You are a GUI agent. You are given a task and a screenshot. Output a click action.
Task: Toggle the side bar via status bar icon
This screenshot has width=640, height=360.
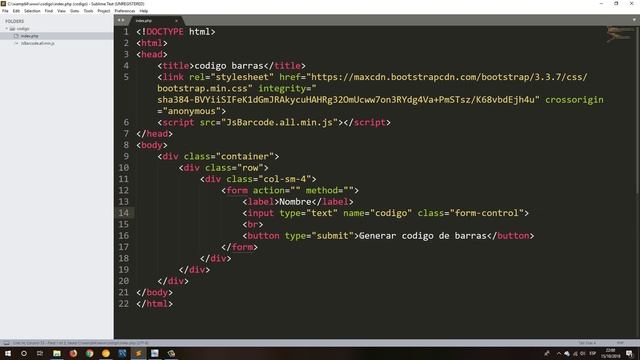[x=6, y=343]
